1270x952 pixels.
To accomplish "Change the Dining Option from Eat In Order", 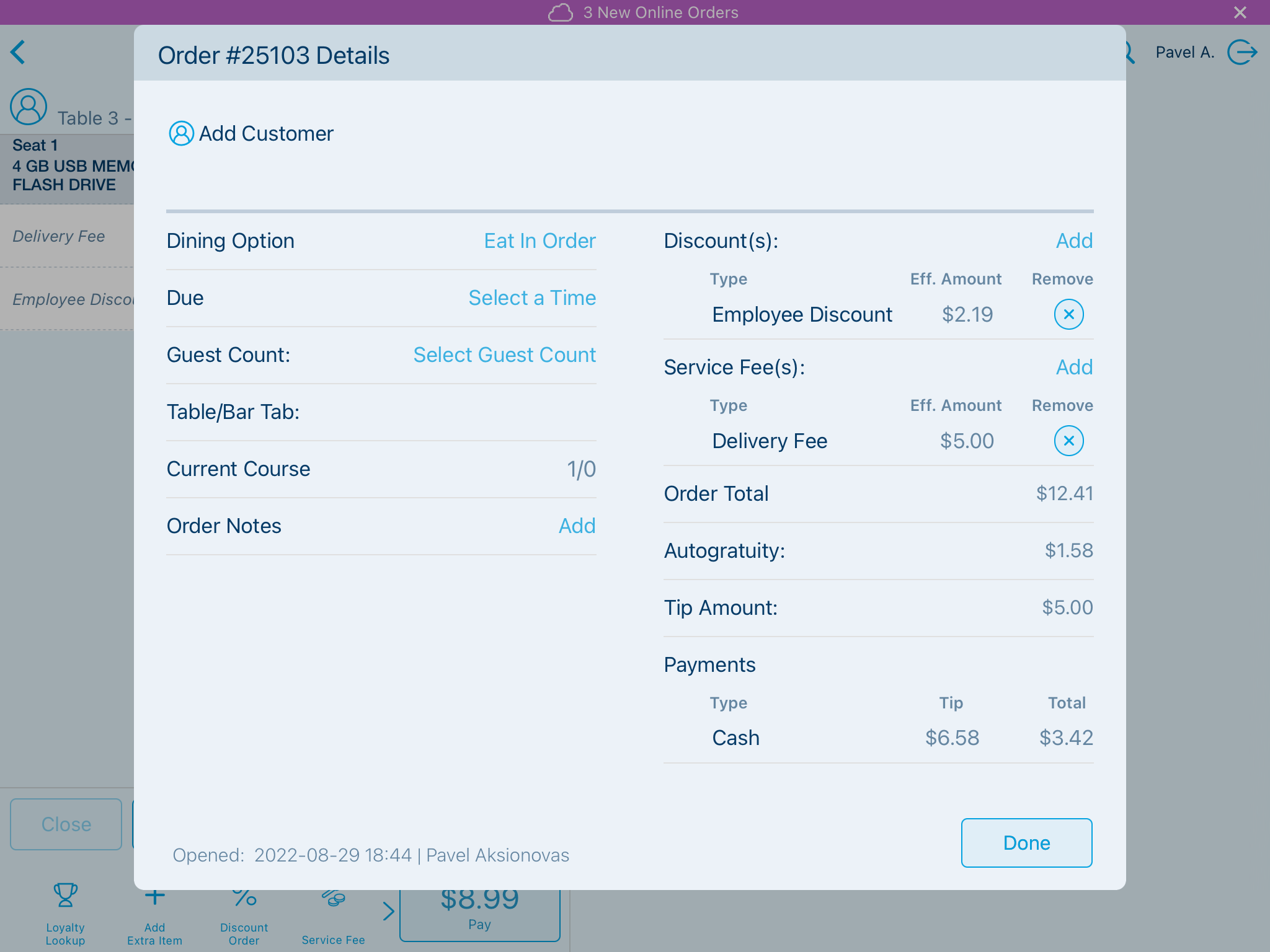I will click(x=539, y=240).
